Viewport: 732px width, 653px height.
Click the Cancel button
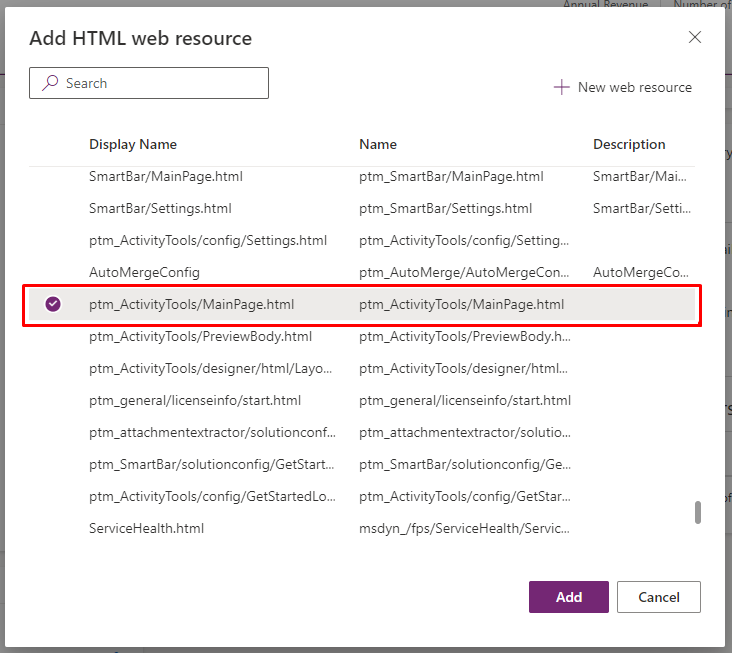point(658,597)
